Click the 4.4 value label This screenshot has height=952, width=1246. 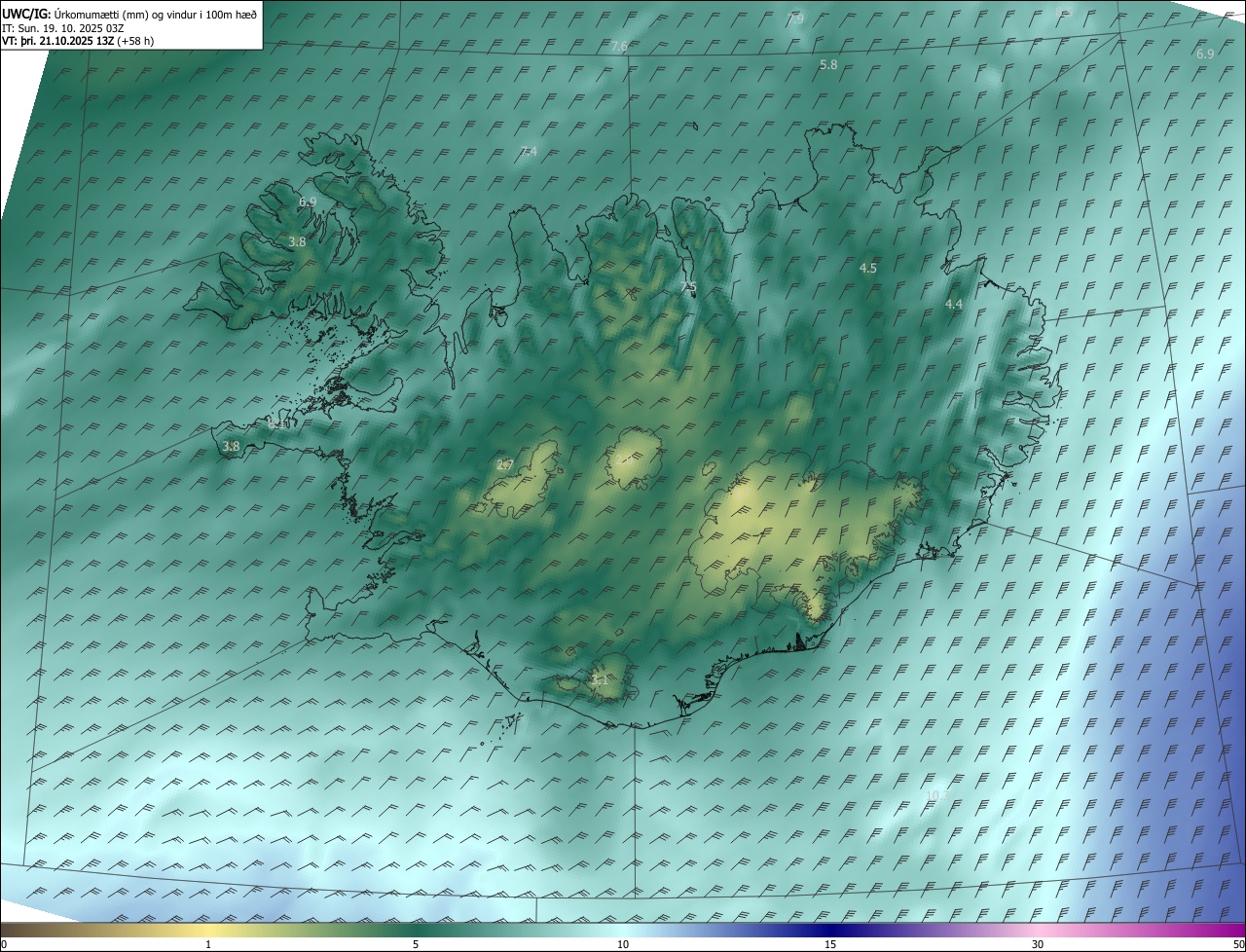[954, 305]
